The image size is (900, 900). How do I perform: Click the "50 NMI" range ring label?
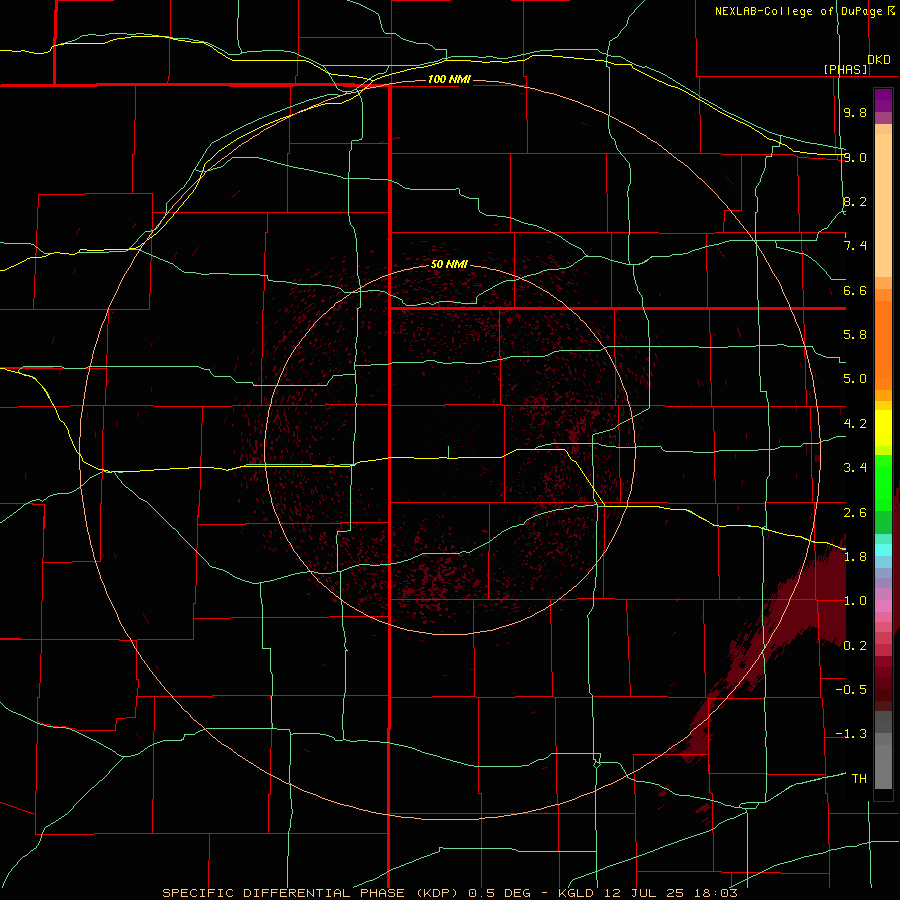tap(449, 264)
